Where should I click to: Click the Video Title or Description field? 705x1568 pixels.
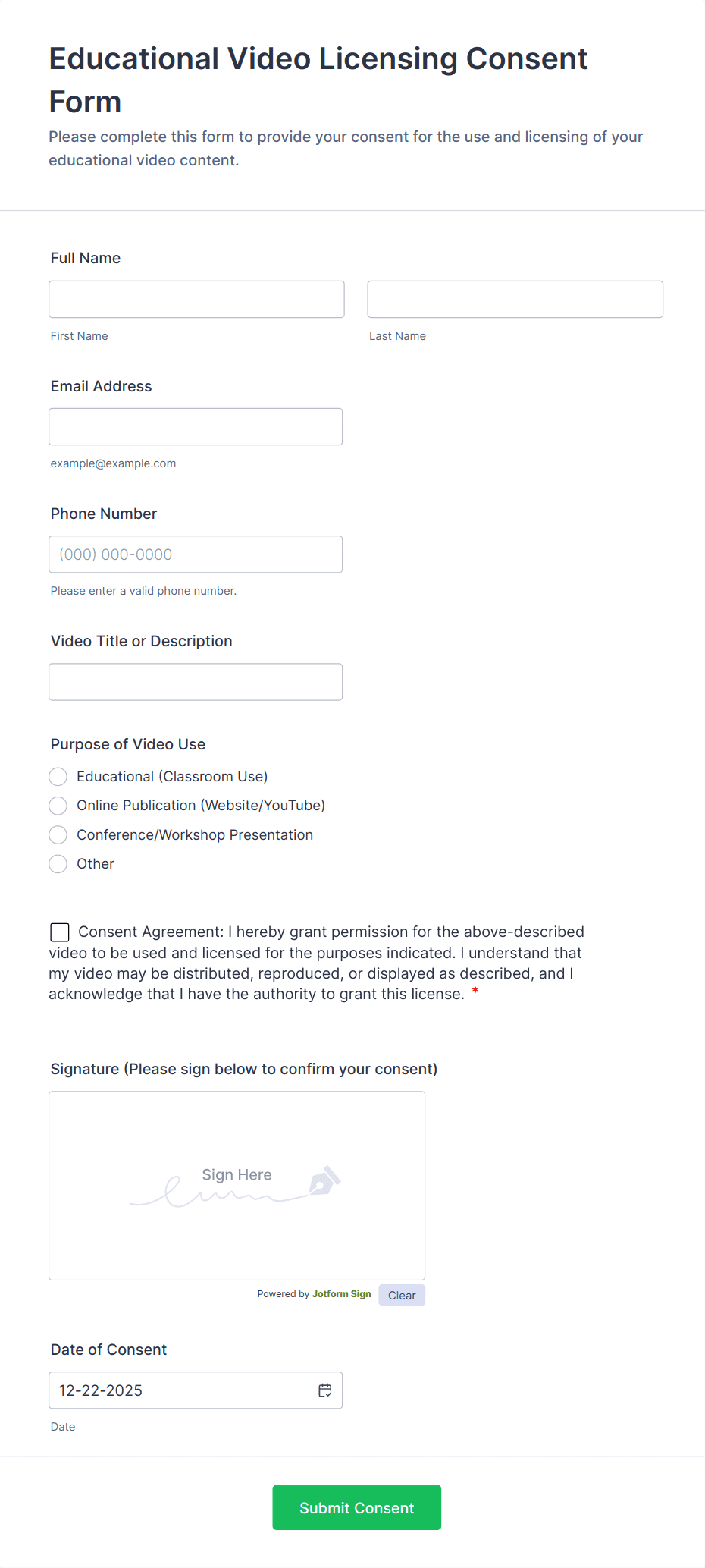196,681
